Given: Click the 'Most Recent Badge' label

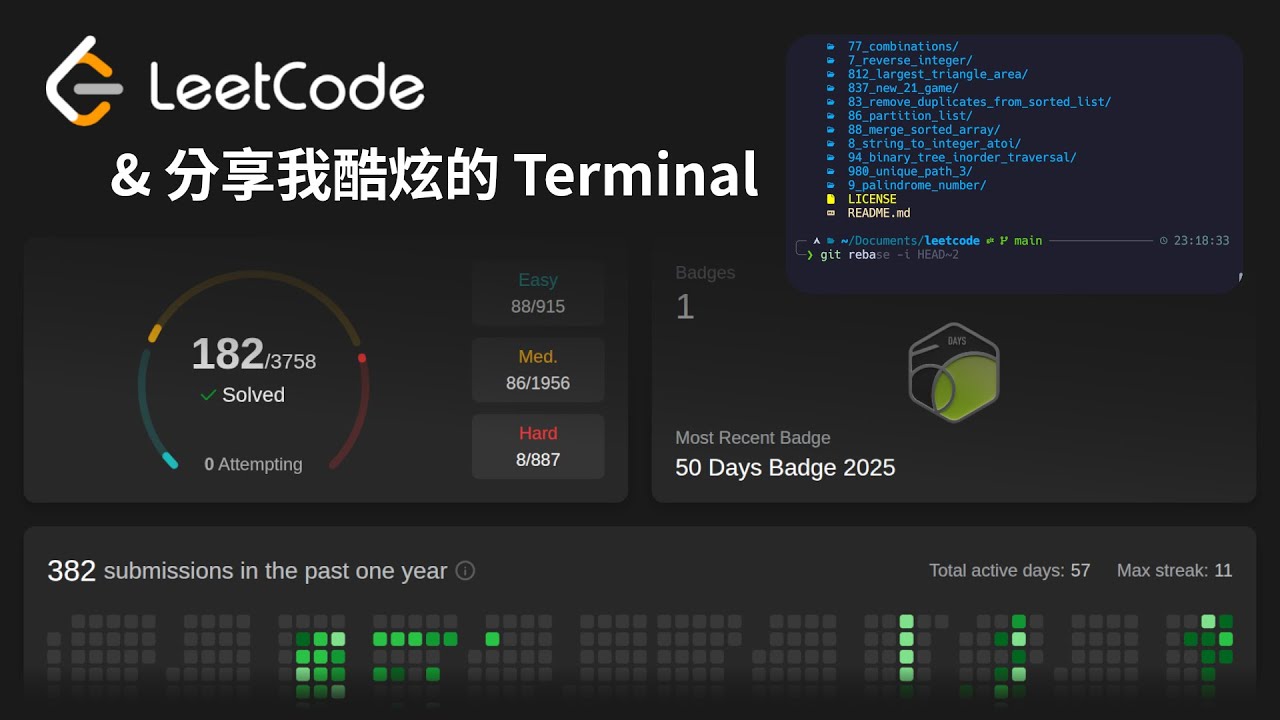Looking at the screenshot, I should click(753, 438).
